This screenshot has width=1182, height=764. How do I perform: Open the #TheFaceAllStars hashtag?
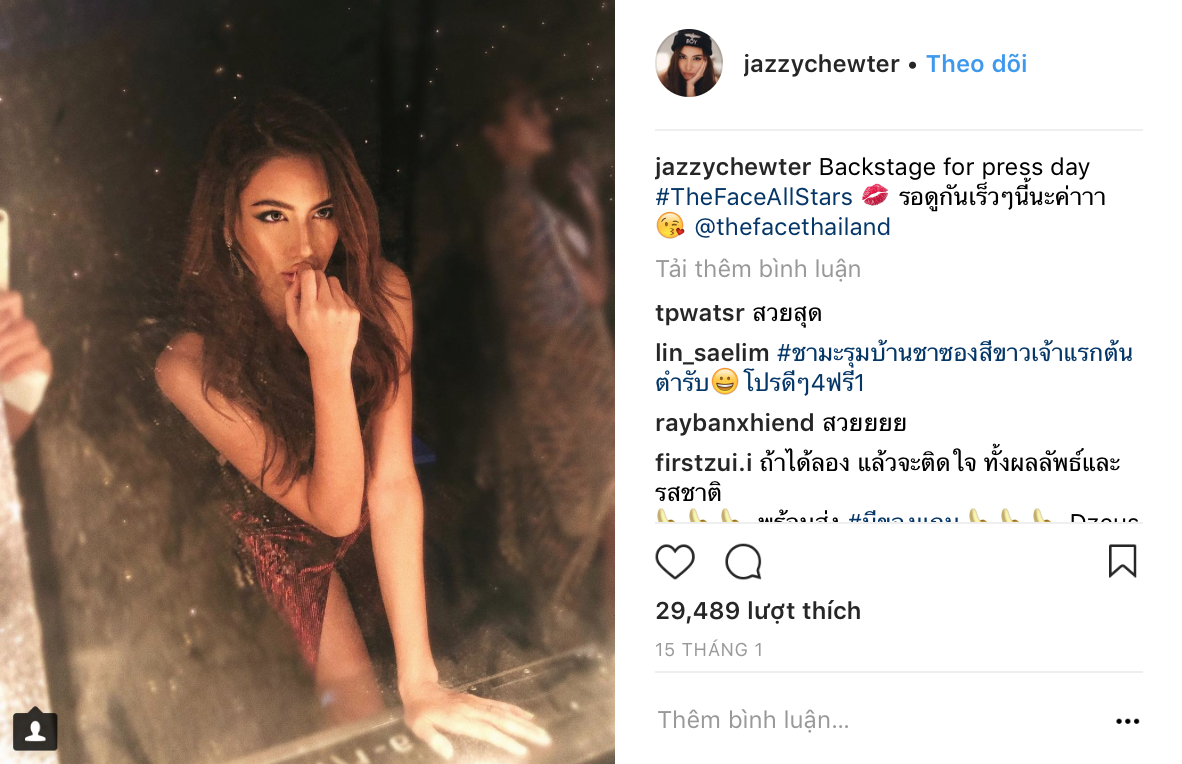[753, 197]
